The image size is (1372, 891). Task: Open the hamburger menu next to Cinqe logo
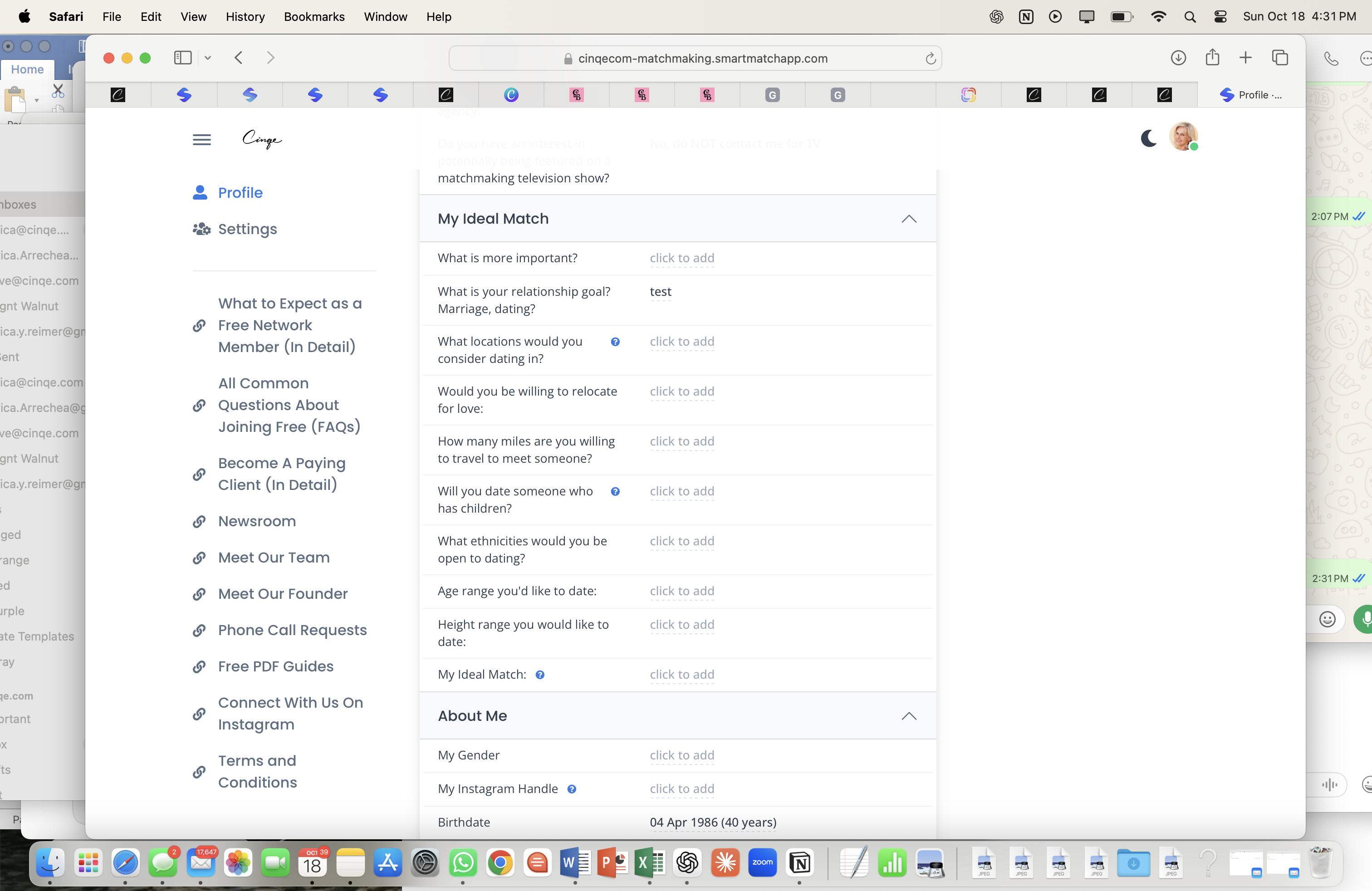pos(201,139)
